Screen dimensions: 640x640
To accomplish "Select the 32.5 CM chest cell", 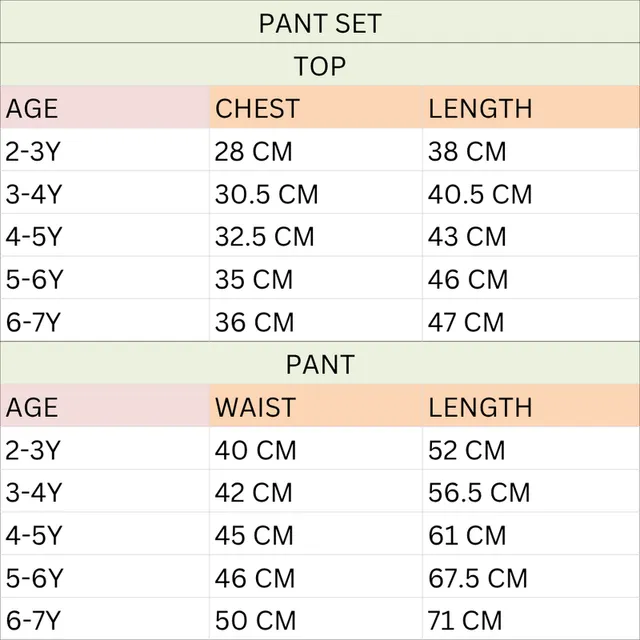I will [316, 236].
